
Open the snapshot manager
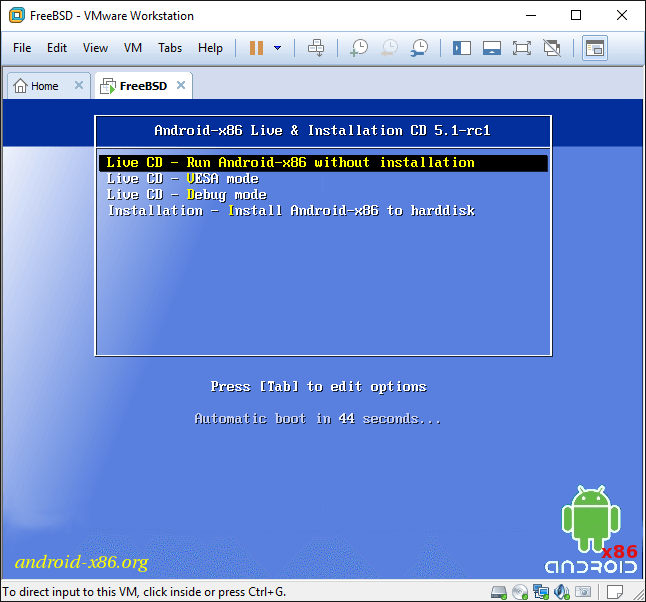419,48
